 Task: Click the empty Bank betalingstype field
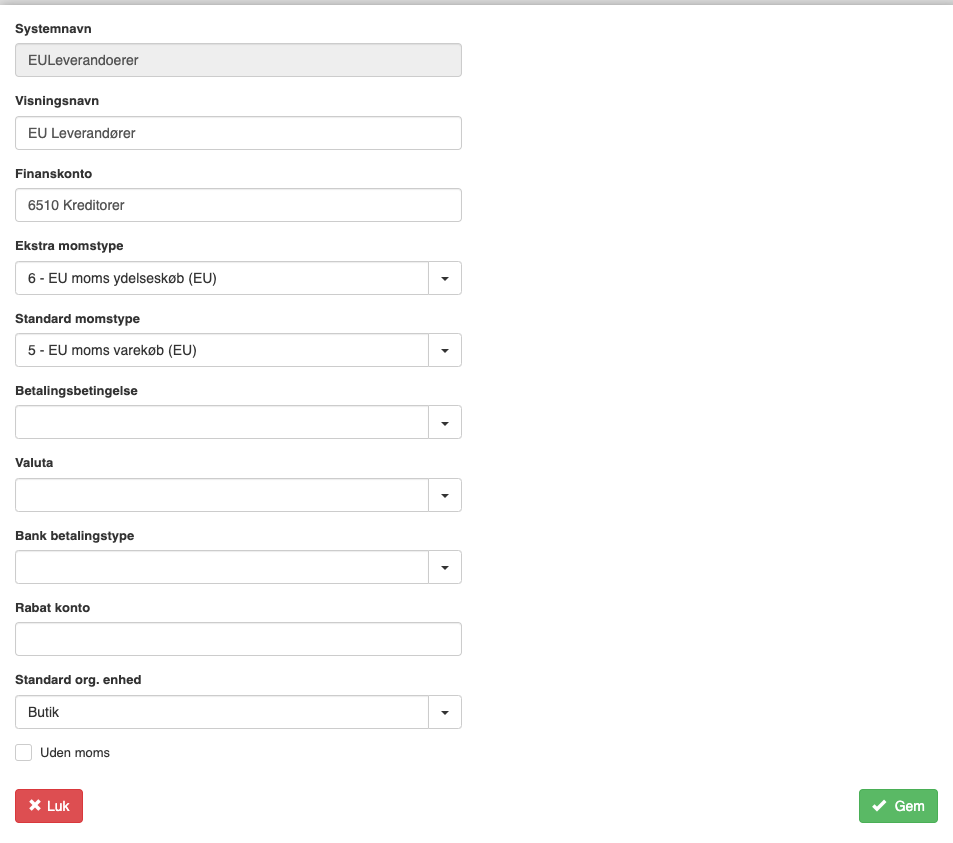222,567
